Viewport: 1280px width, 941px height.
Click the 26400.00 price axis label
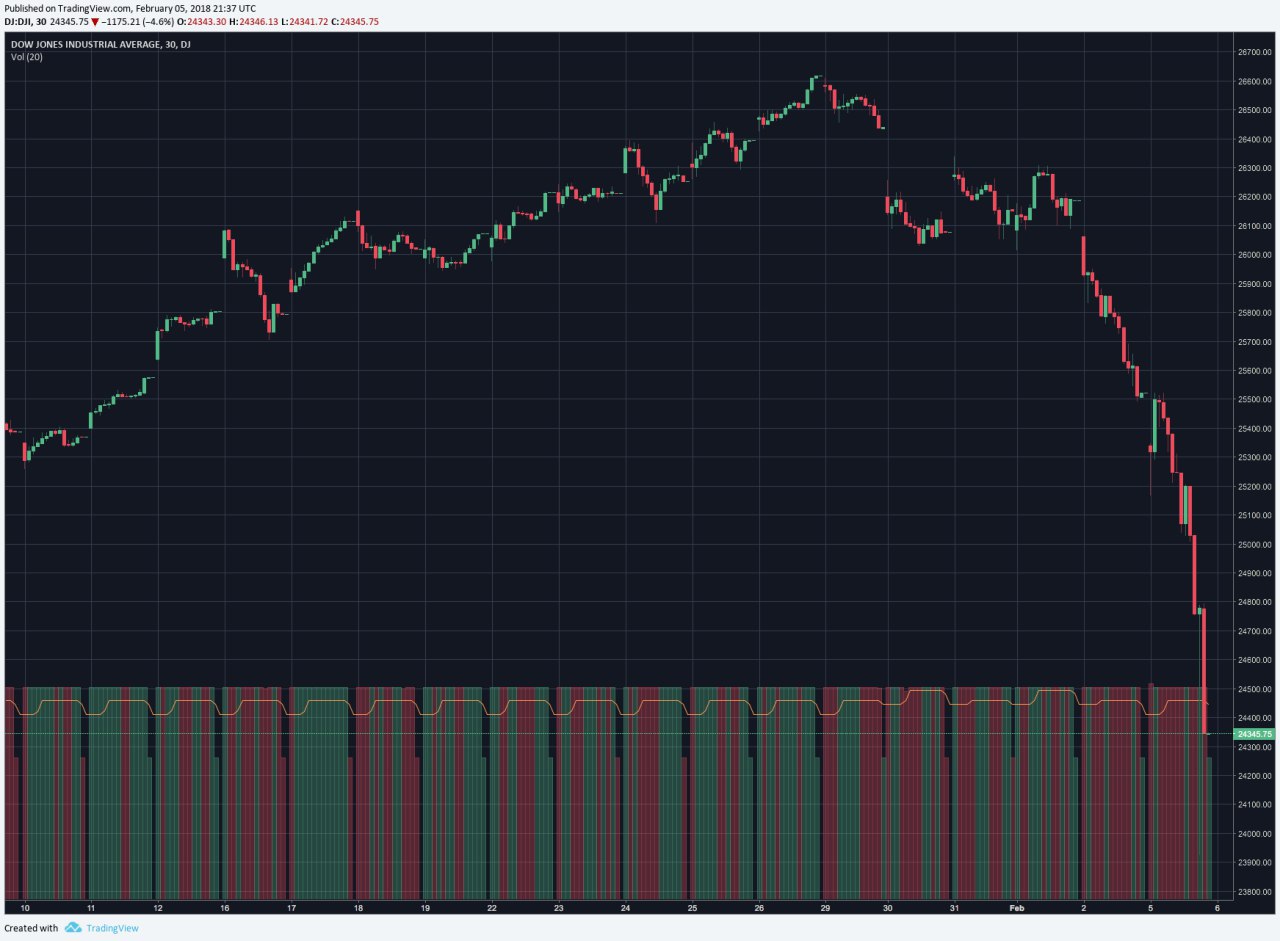[x=1255, y=139]
